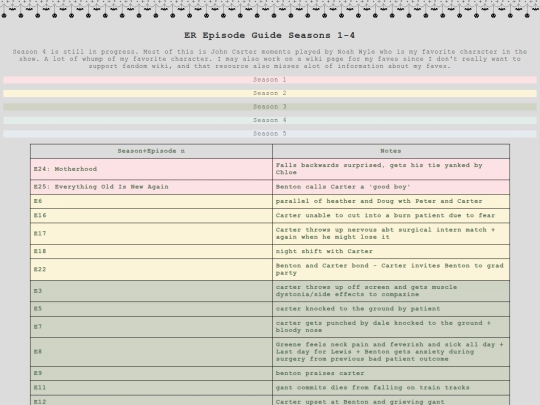
Task: Click note "Benton calls Carter a 'good boy'"
Action: [x=391, y=187]
